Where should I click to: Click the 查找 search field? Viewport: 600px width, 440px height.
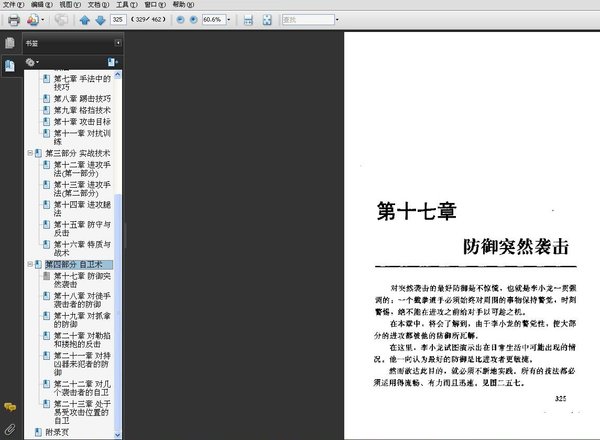[308, 20]
